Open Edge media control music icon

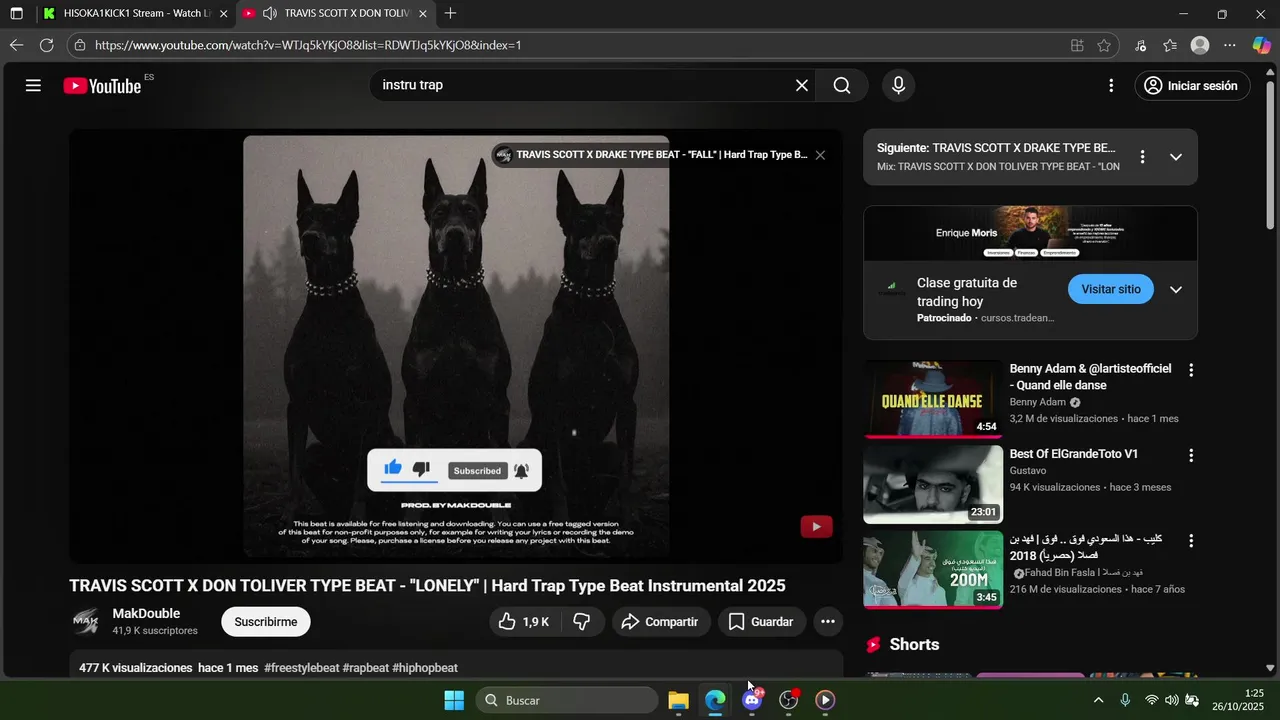pos(1141,45)
